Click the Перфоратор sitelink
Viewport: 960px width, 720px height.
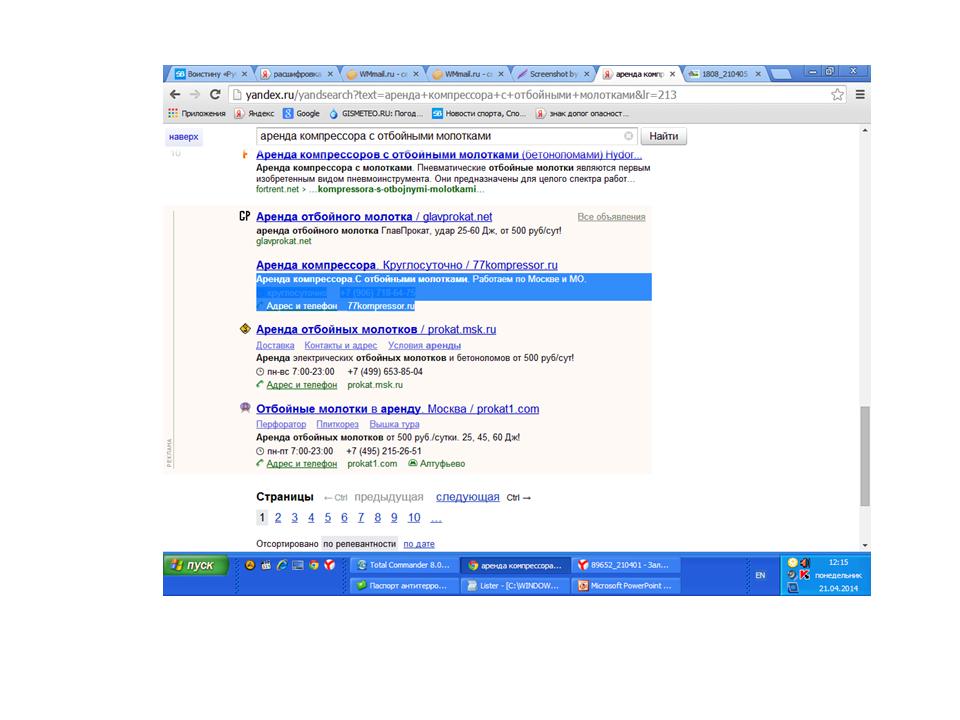tap(281, 424)
